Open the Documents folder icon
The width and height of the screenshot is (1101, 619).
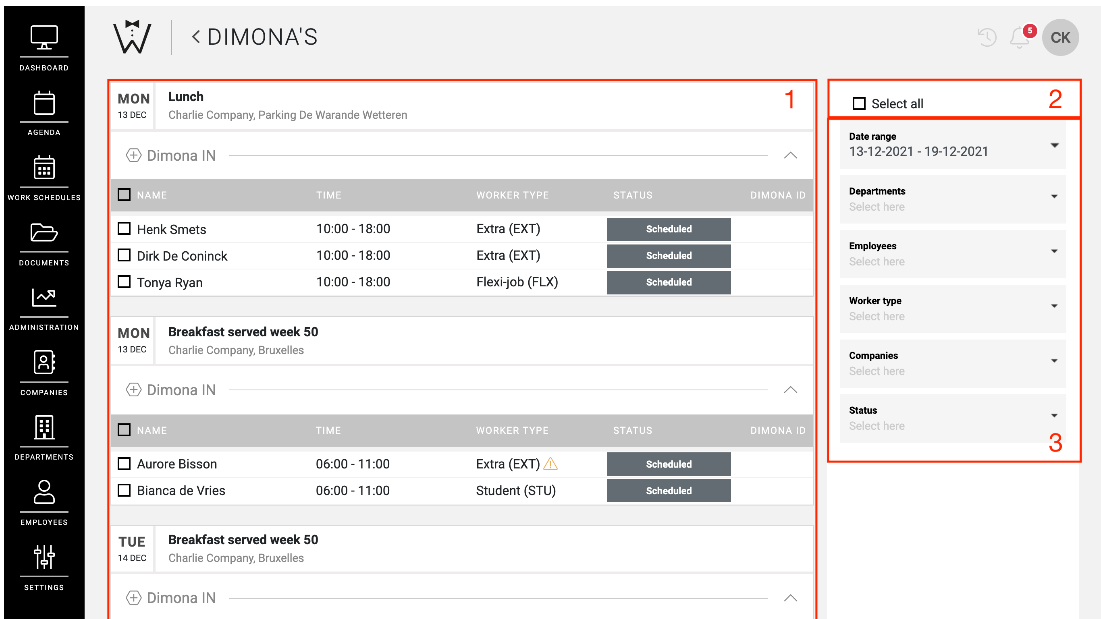coord(43,234)
